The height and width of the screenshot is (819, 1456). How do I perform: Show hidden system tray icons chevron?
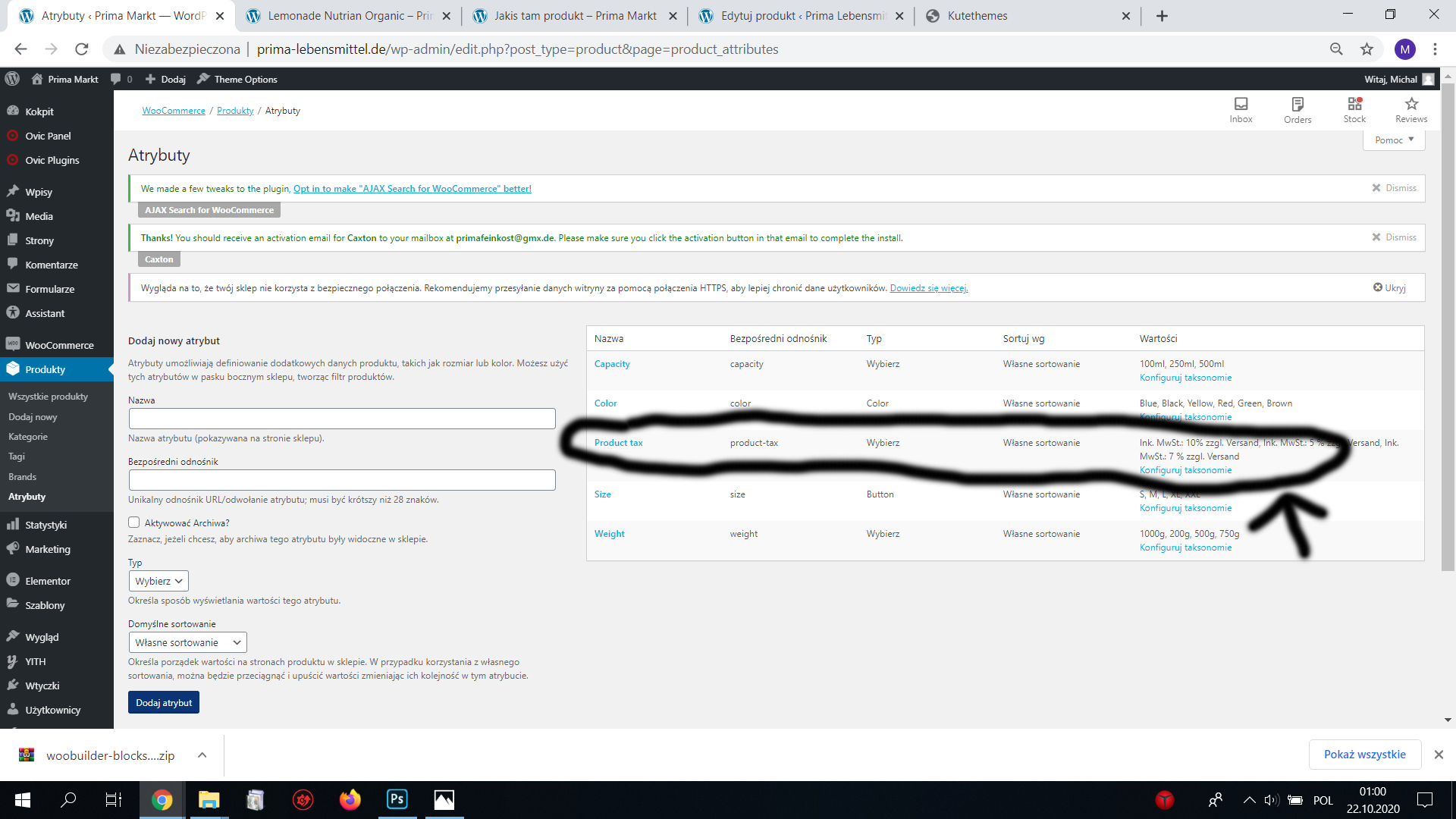point(1249,799)
